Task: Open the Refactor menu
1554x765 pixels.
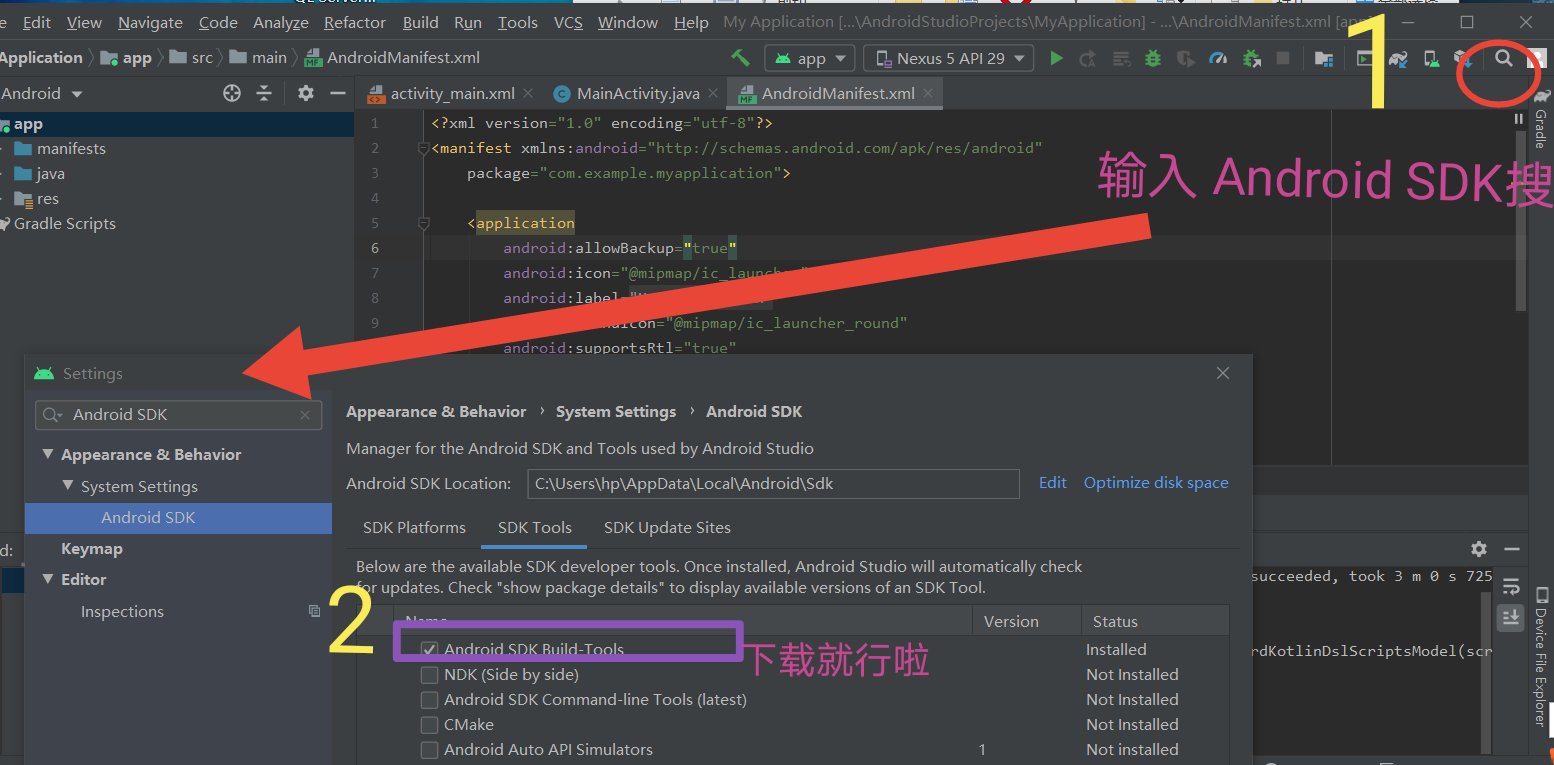Action: (354, 22)
